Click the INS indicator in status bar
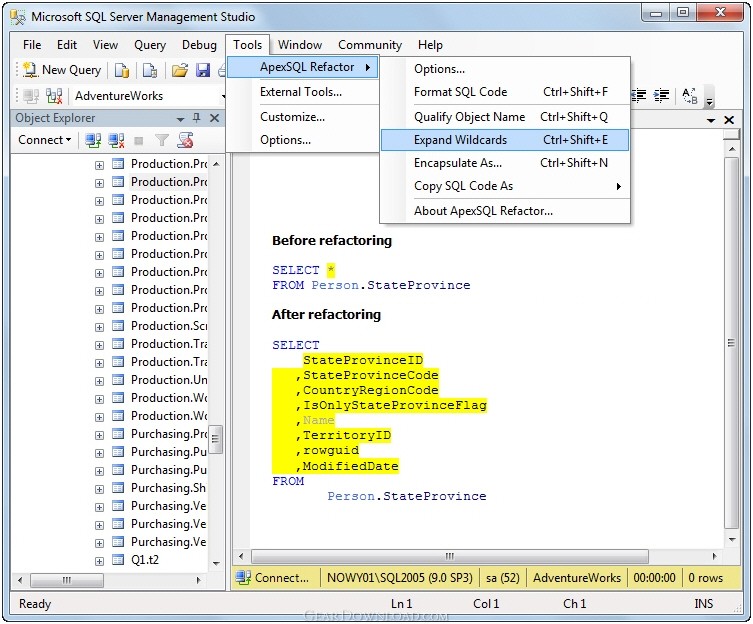The width and height of the screenshot is (753, 624). (x=704, y=604)
